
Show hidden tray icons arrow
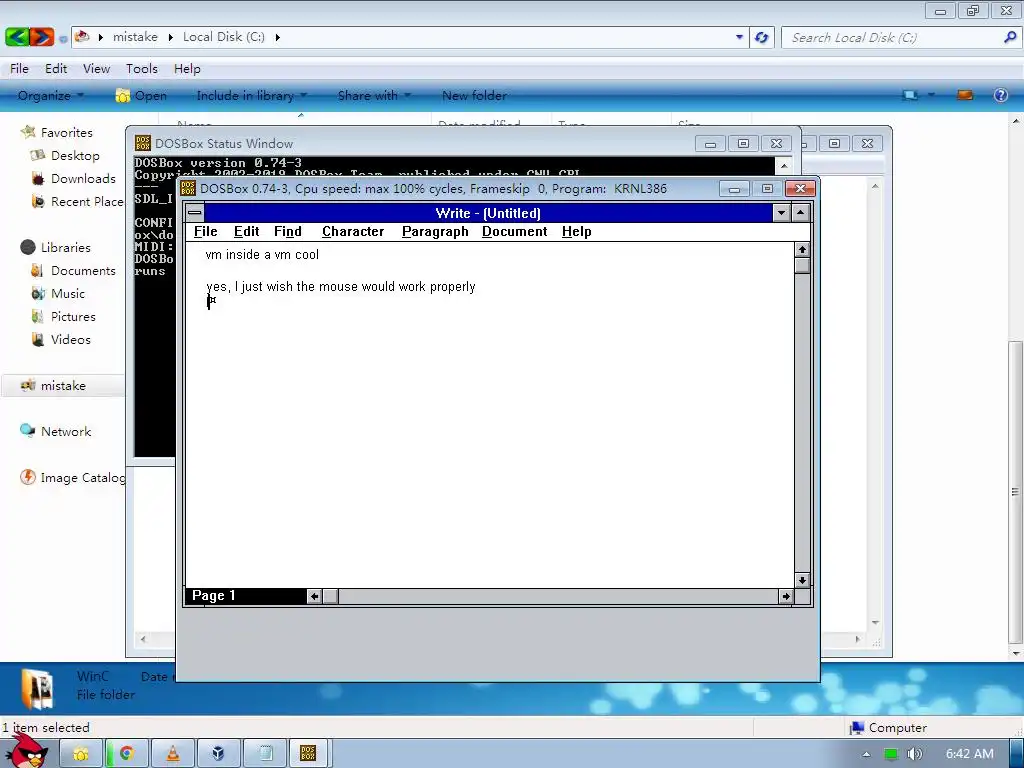(x=866, y=754)
